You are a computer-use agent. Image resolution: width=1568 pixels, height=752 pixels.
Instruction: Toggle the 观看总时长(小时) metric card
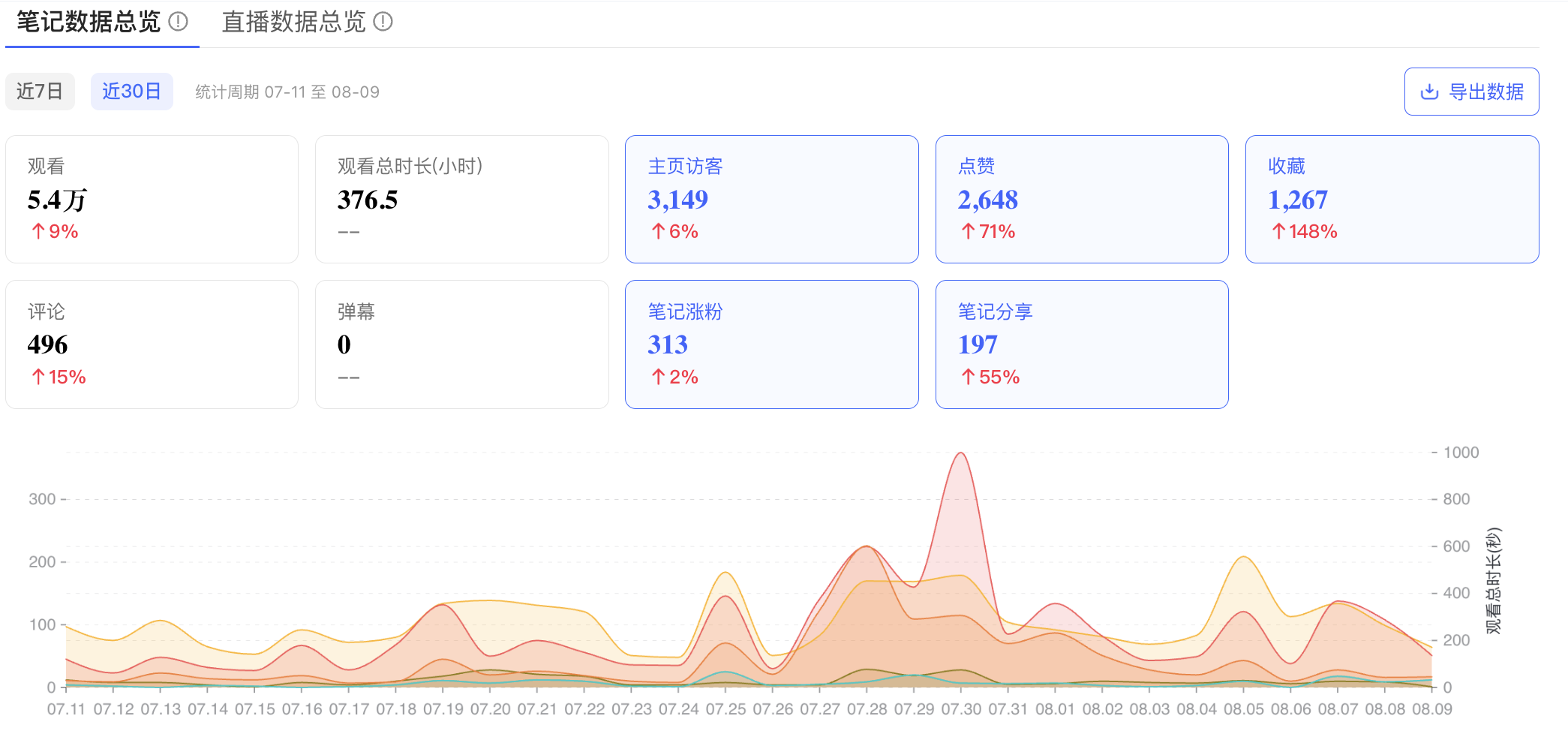[x=461, y=199]
